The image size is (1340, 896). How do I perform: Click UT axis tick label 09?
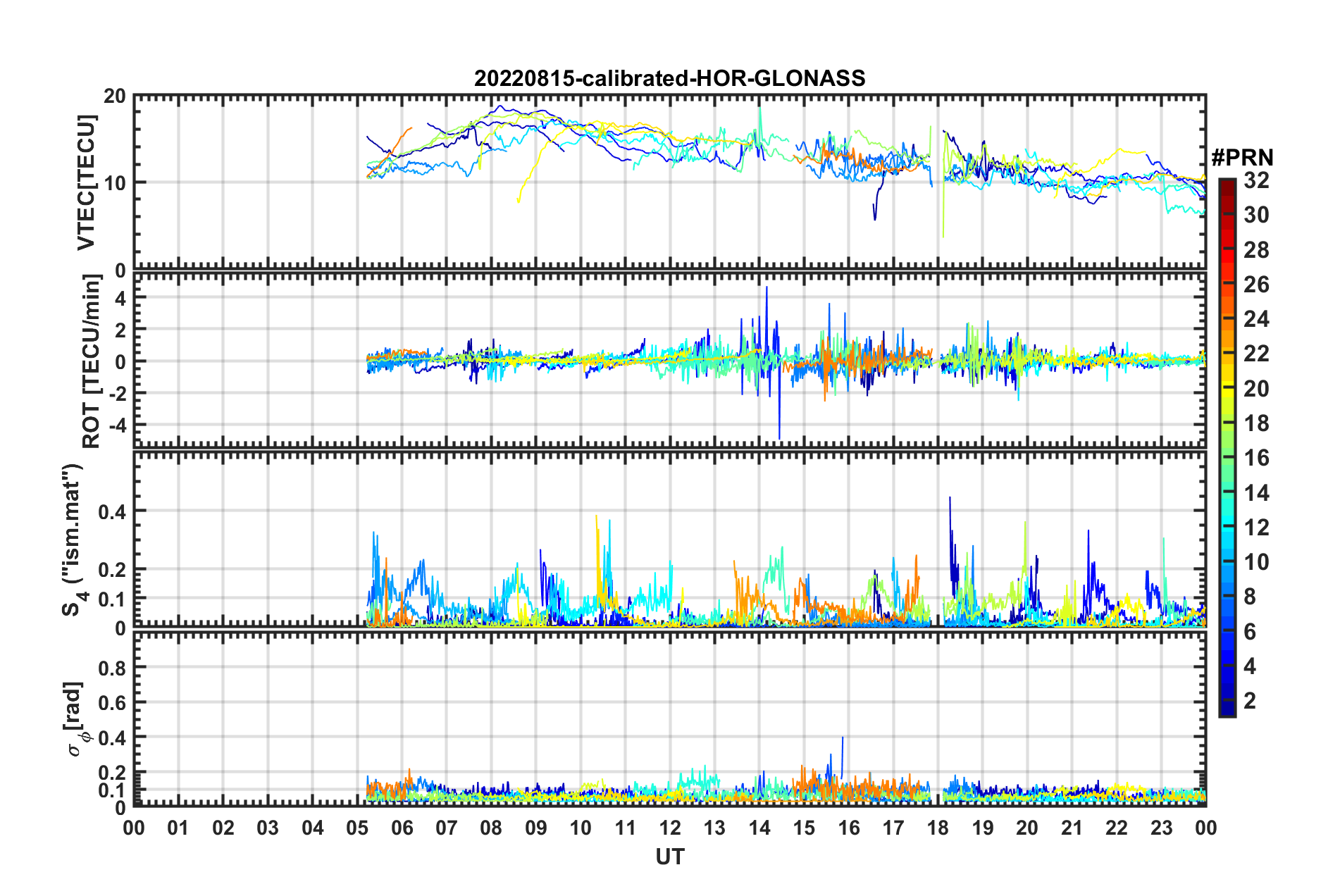[536, 828]
